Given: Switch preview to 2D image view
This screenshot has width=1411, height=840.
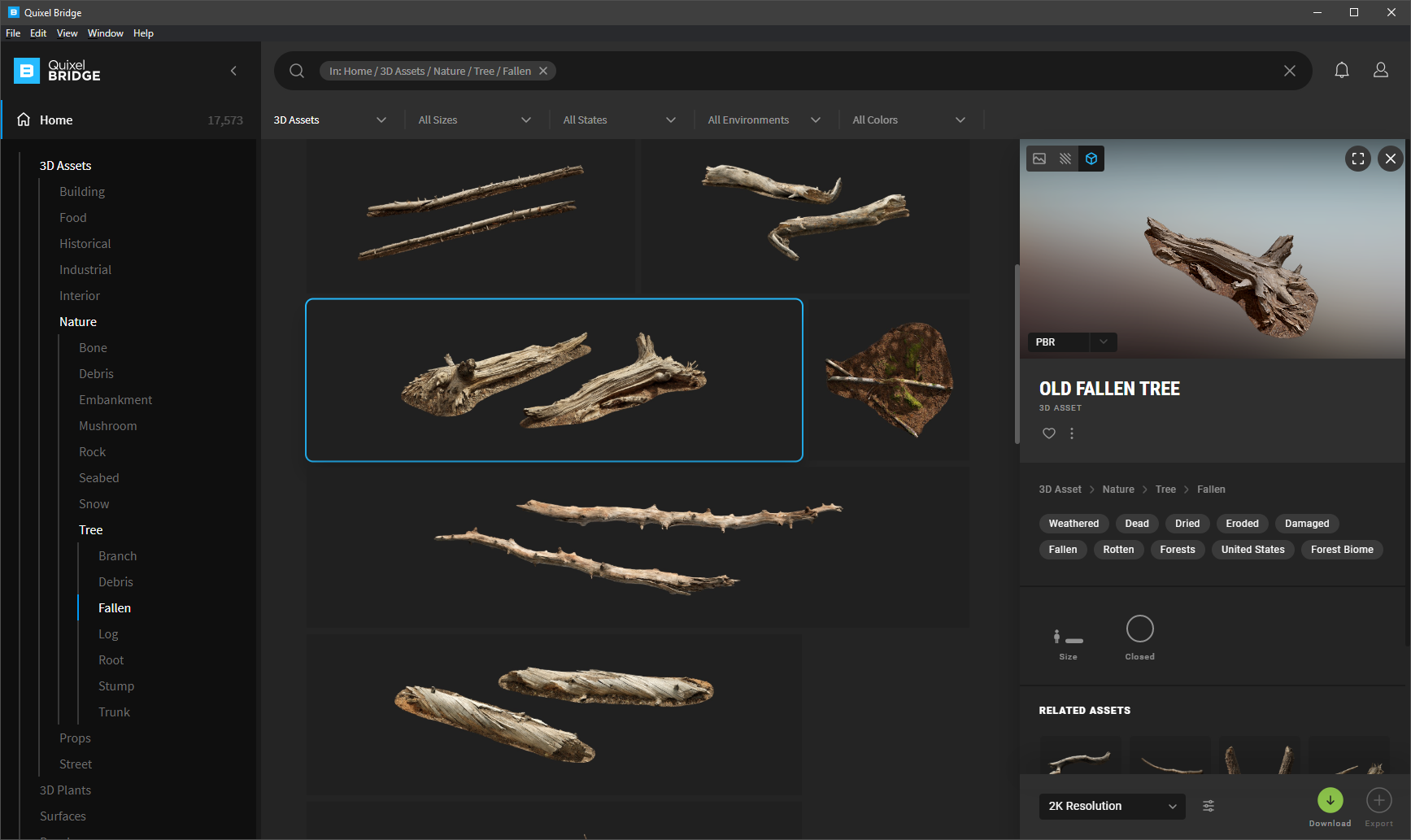Looking at the screenshot, I should [1039, 159].
